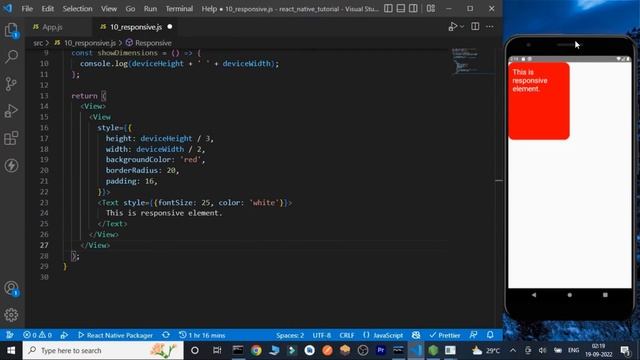
Task: Open the Extensions view
Action: tap(11, 138)
